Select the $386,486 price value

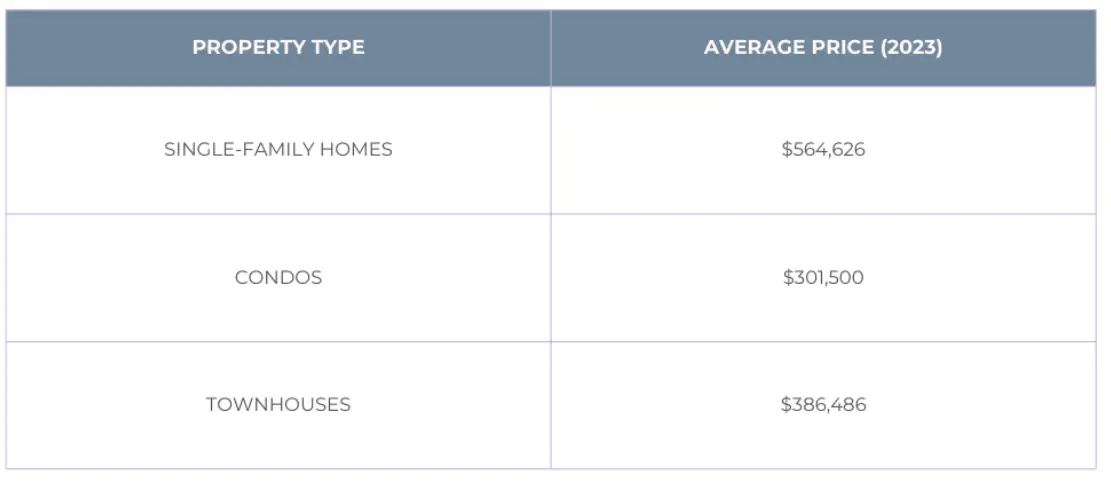click(x=823, y=405)
